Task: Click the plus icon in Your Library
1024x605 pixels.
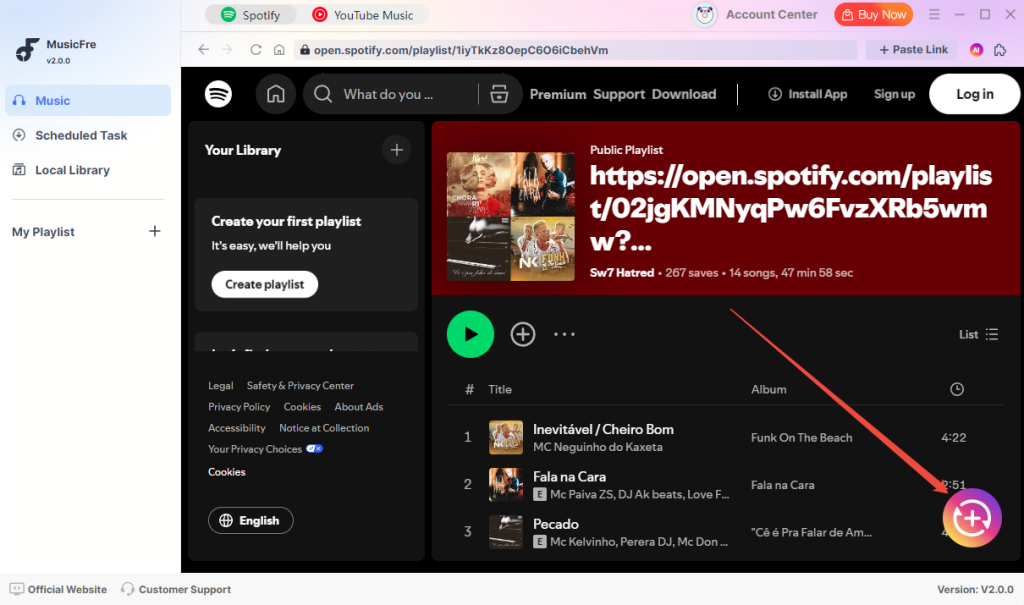Action: [396, 150]
